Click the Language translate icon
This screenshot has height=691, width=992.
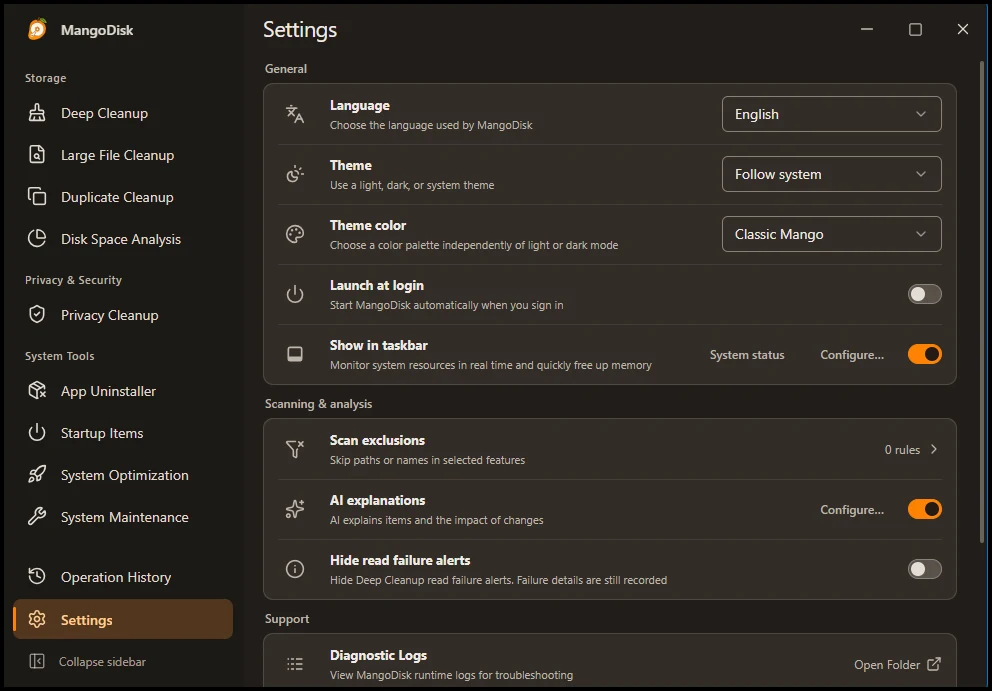295,114
